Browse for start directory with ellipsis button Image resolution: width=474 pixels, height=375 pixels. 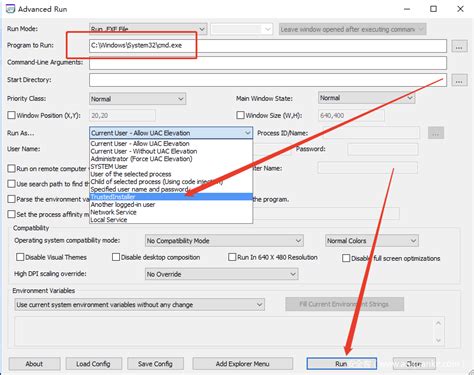click(x=459, y=80)
